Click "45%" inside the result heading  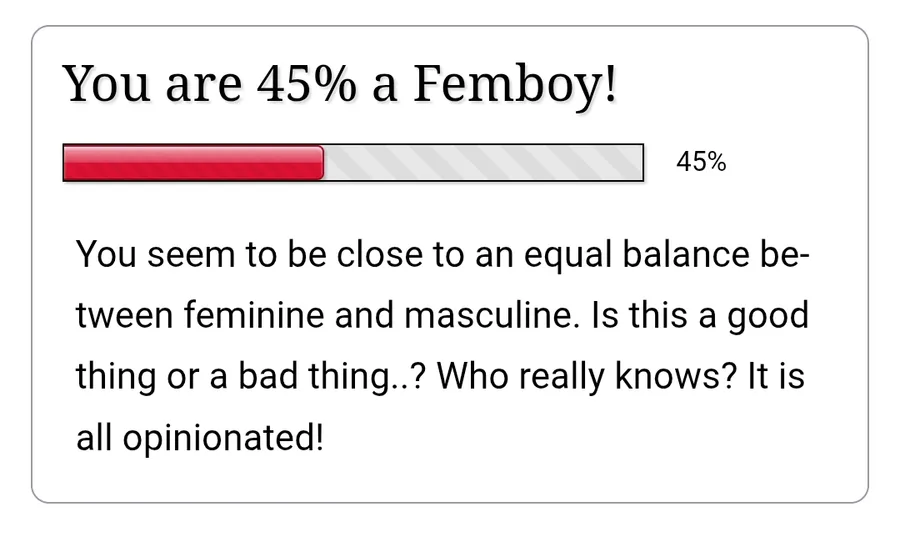[306, 85]
